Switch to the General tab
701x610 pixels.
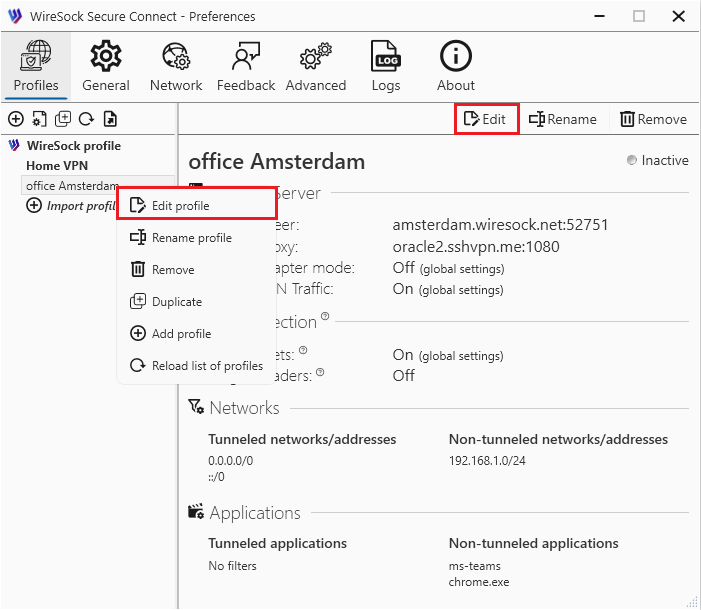coord(106,66)
